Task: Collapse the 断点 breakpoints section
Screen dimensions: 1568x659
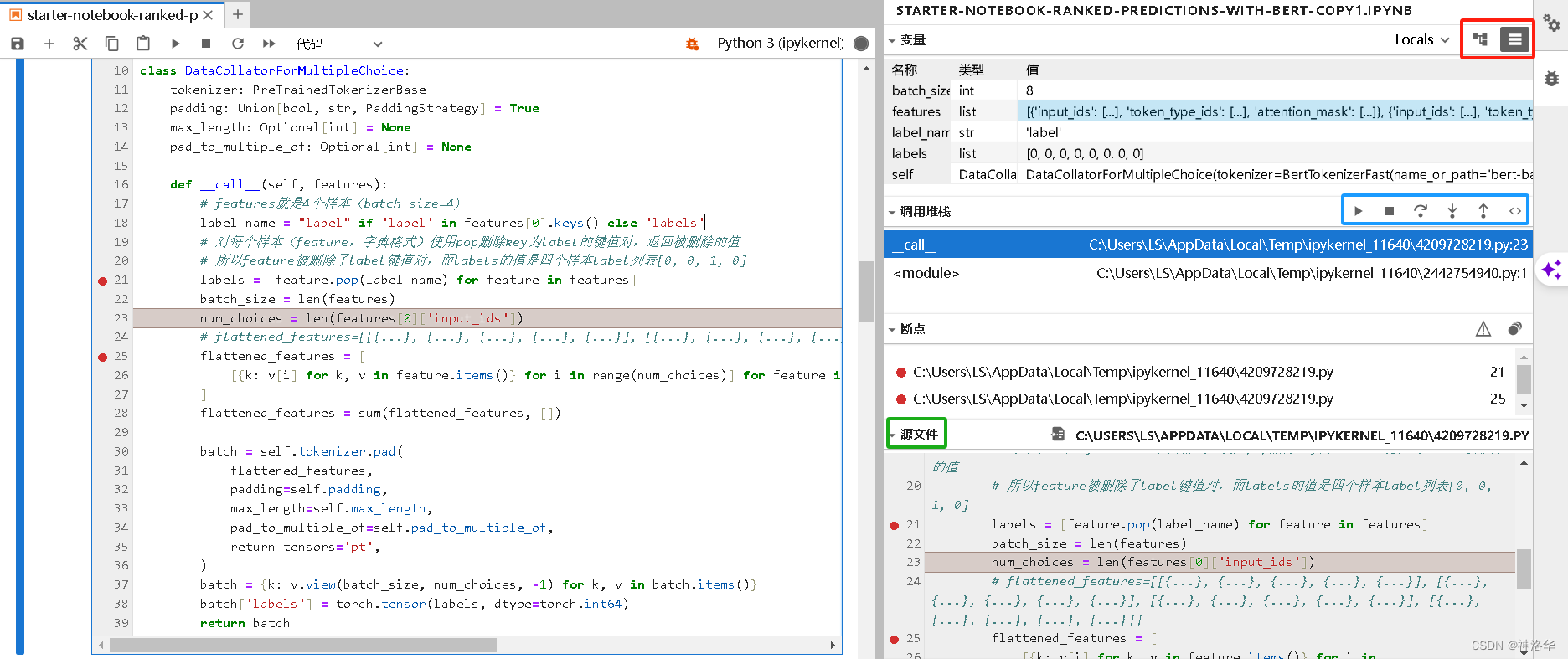Action: pos(892,329)
